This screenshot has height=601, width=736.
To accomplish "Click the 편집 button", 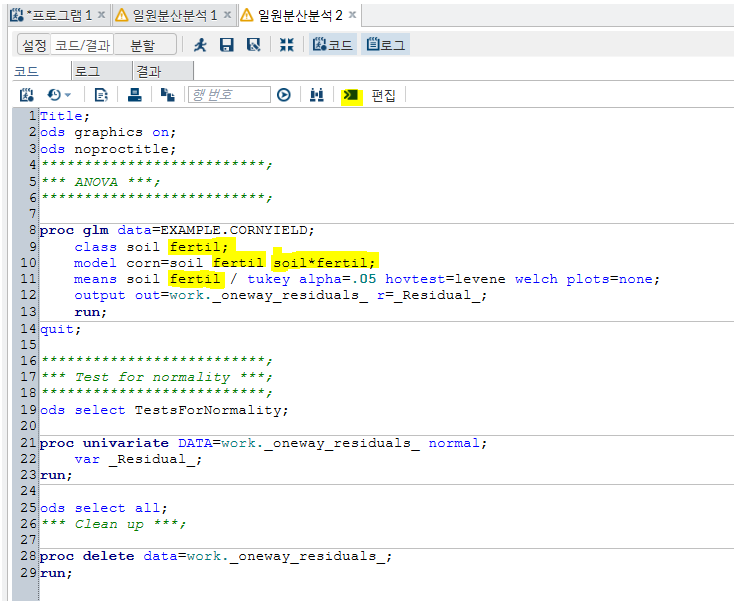I will click(x=384, y=95).
